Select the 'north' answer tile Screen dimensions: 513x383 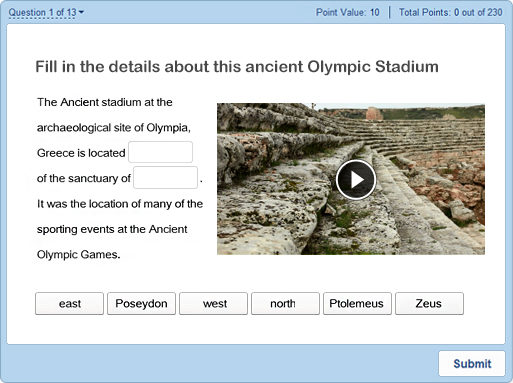coord(285,304)
